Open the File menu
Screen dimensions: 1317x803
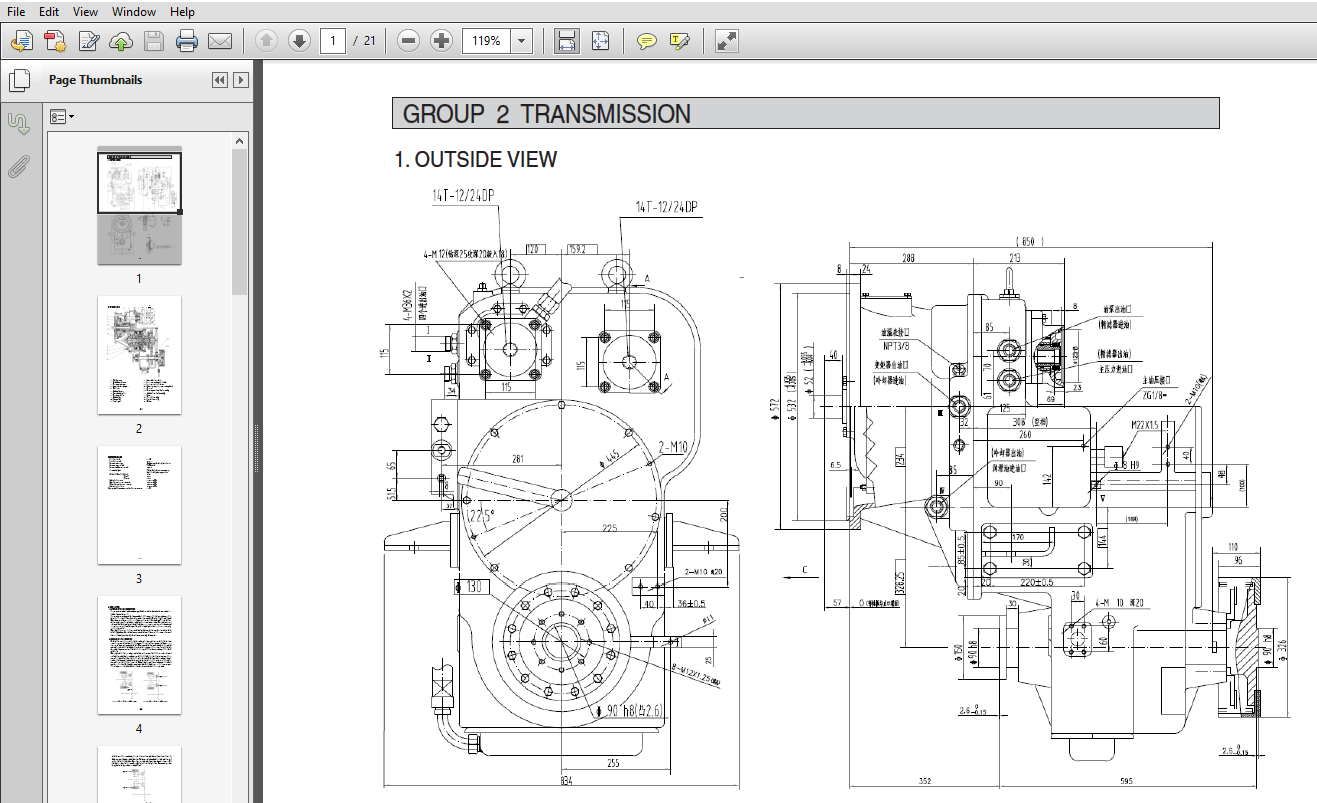click(x=16, y=12)
